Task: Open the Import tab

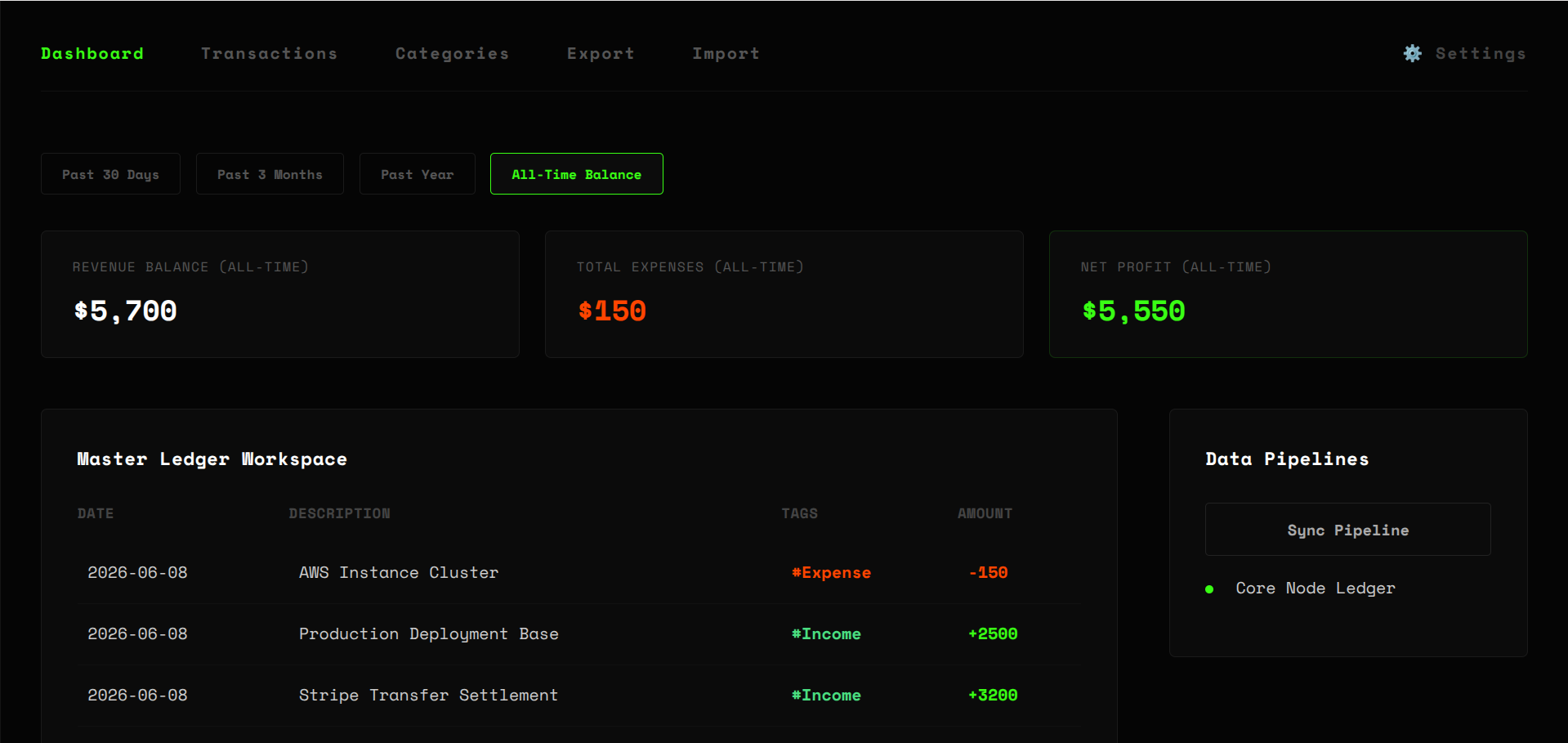Action: 726,53
